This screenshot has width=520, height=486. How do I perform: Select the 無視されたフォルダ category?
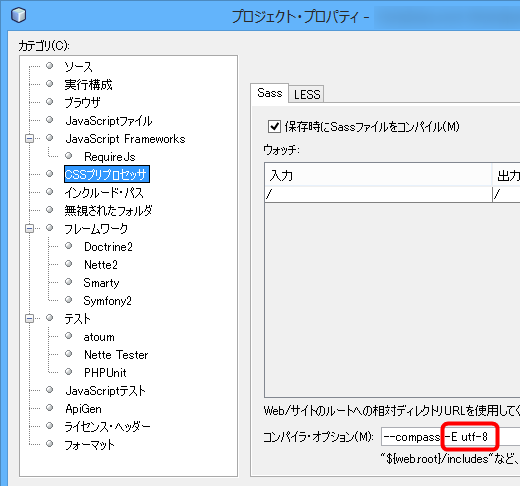click(108, 211)
